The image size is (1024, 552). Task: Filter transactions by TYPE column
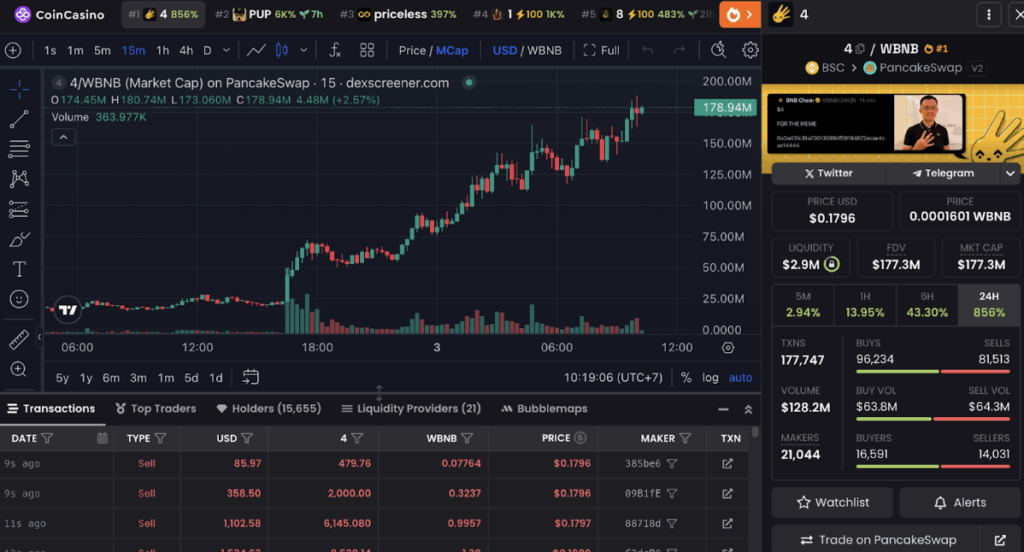[160, 438]
